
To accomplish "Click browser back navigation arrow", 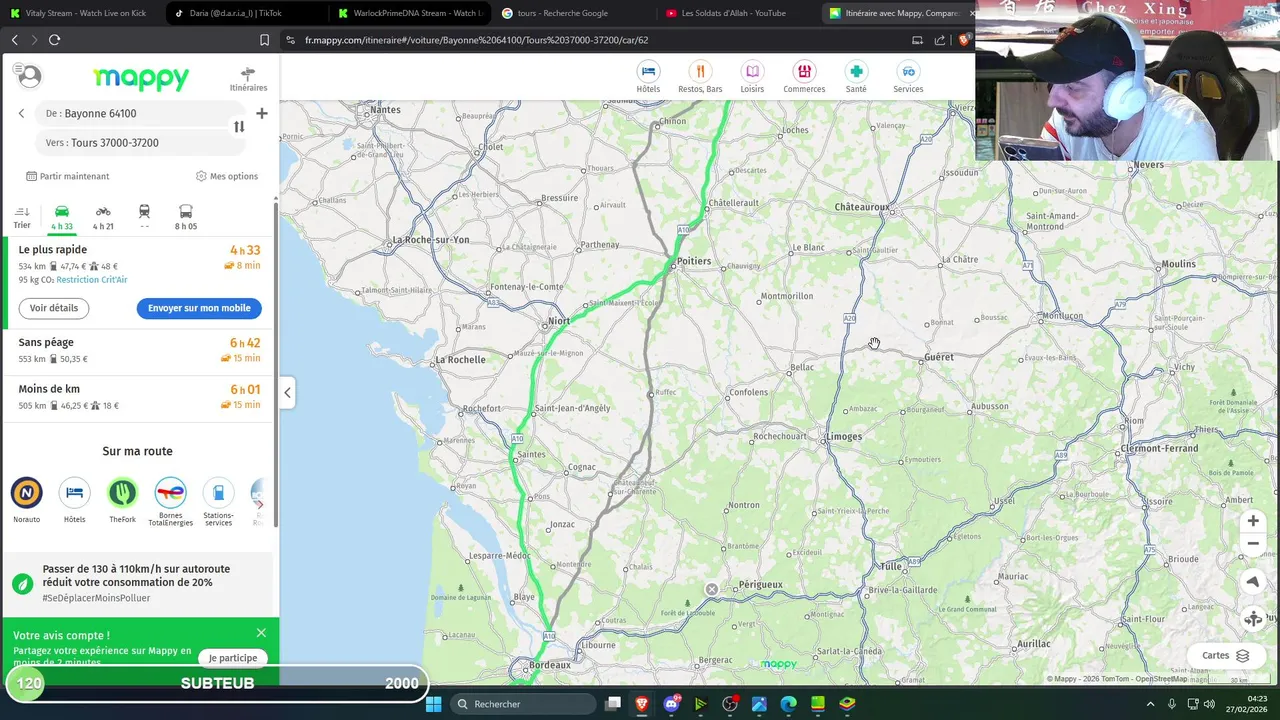I will click(x=14, y=40).
